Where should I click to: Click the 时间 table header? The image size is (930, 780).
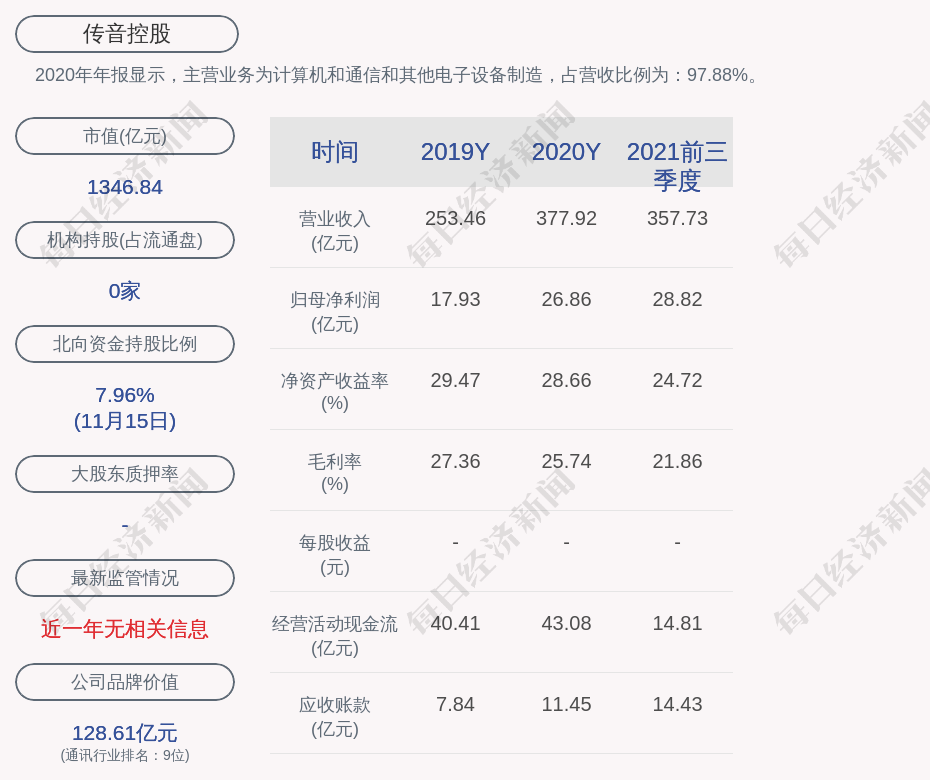point(335,152)
